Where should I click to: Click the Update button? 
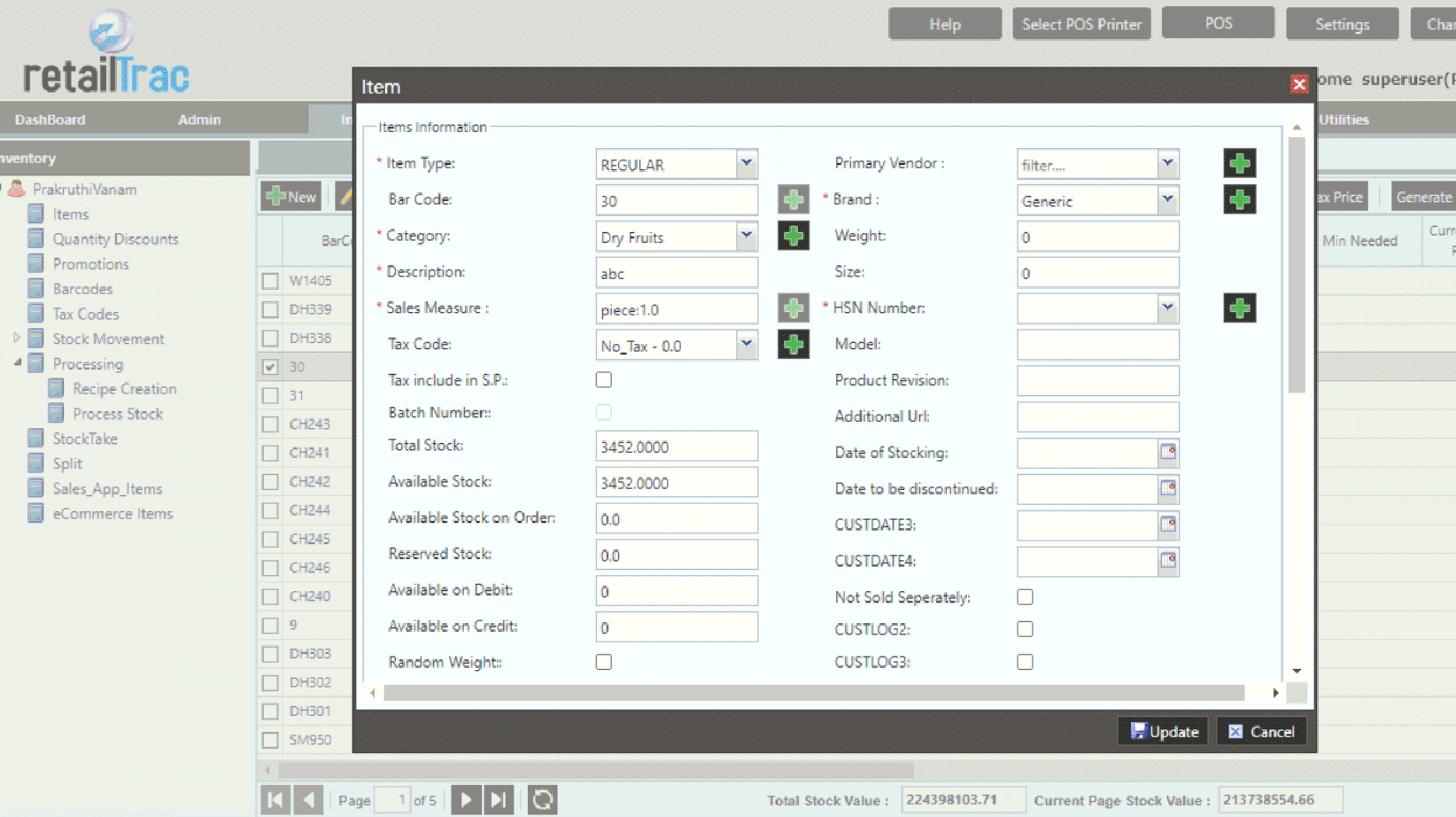[1164, 732]
